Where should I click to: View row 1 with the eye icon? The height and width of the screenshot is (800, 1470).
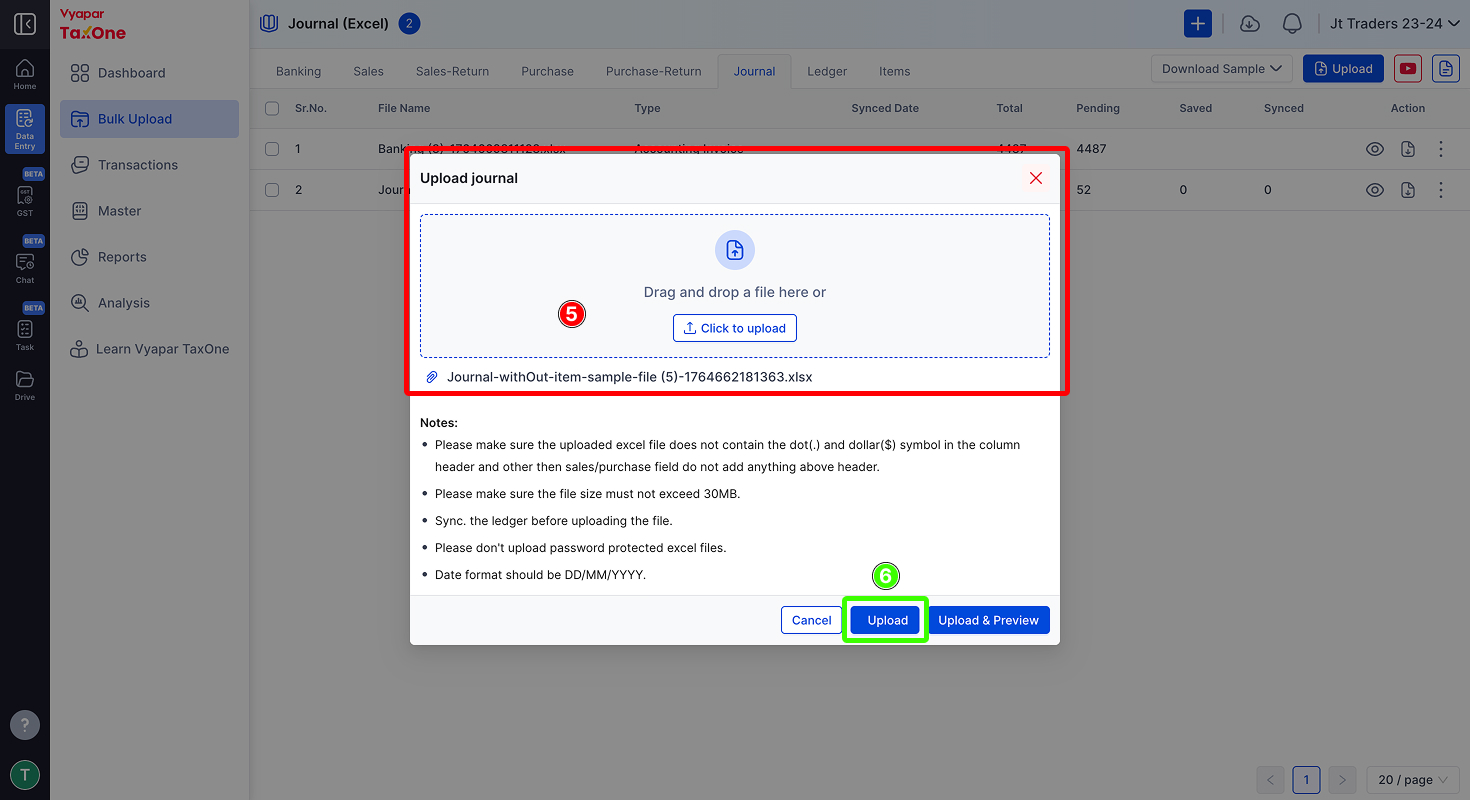pos(1375,149)
